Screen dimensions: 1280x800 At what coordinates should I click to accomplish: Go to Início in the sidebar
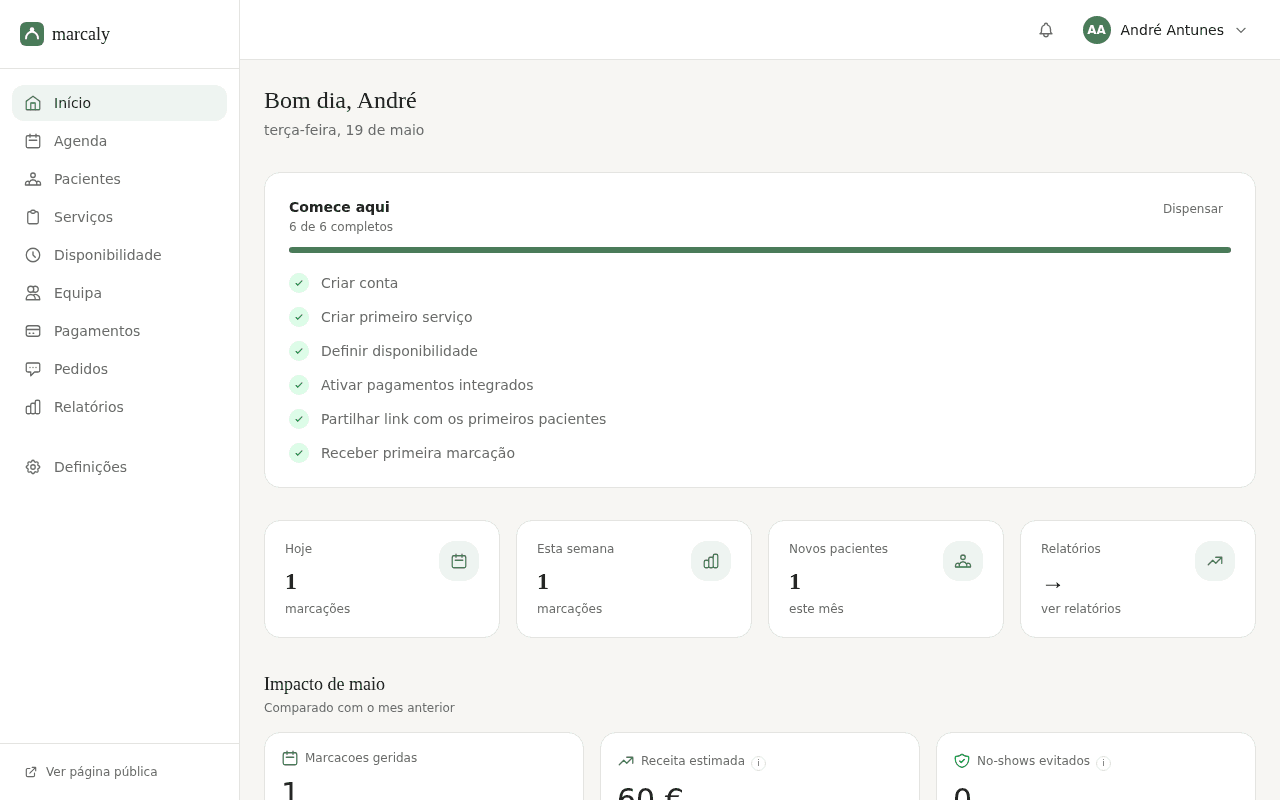(119, 103)
